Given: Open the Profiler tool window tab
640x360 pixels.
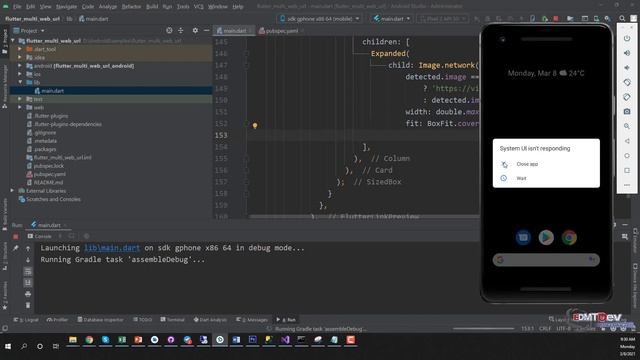Looking at the screenshot, I should [x=57, y=320].
